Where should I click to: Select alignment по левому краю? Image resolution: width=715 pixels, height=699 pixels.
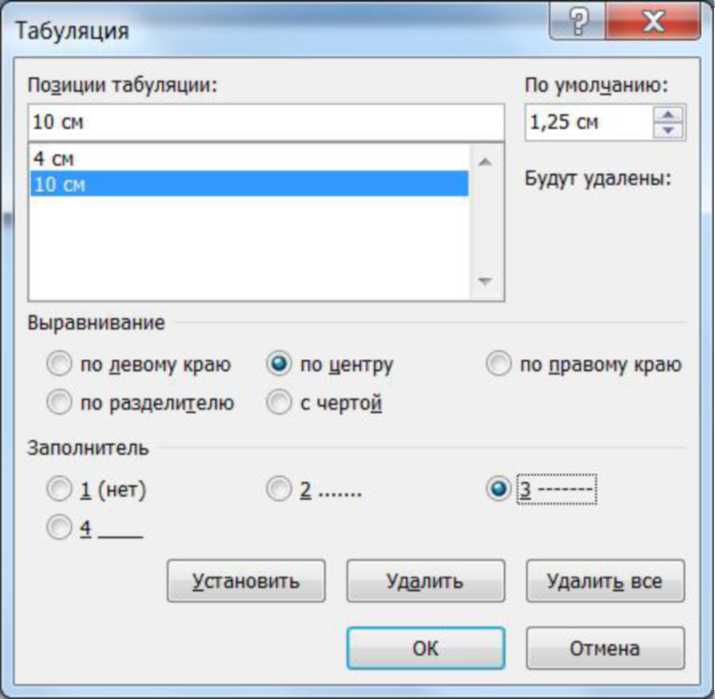pyautogui.click(x=61, y=365)
